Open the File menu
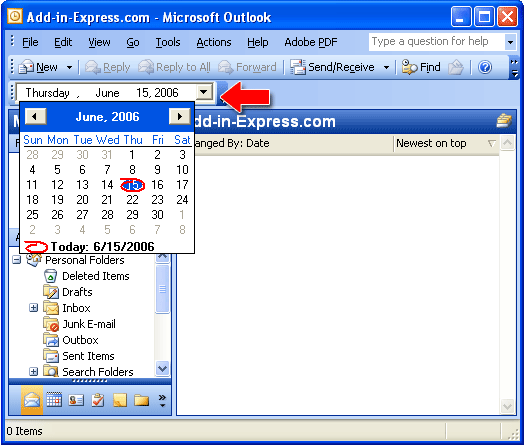The width and height of the screenshot is (524, 445). coord(30,42)
